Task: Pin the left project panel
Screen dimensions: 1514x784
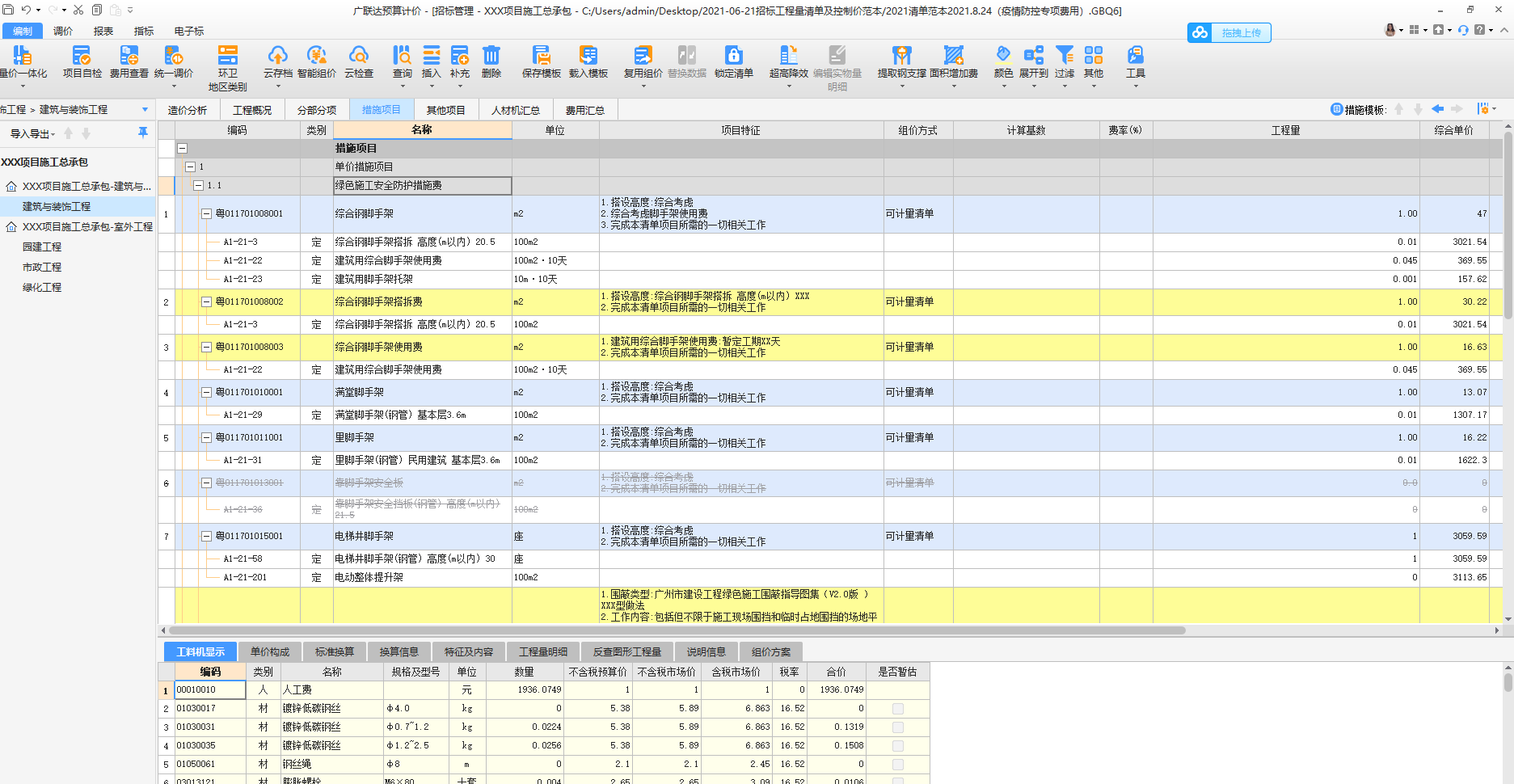Action: (x=143, y=133)
